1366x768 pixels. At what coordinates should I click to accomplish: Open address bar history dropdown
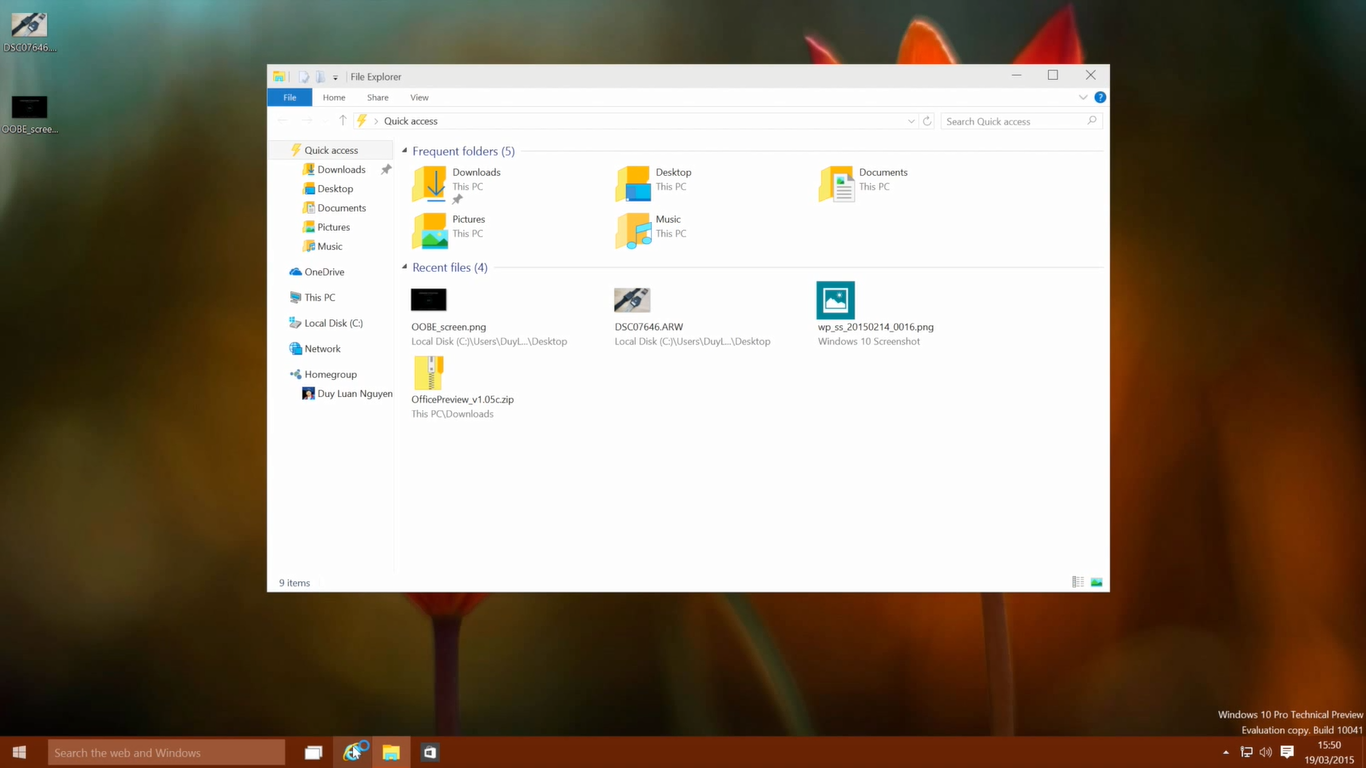911,121
